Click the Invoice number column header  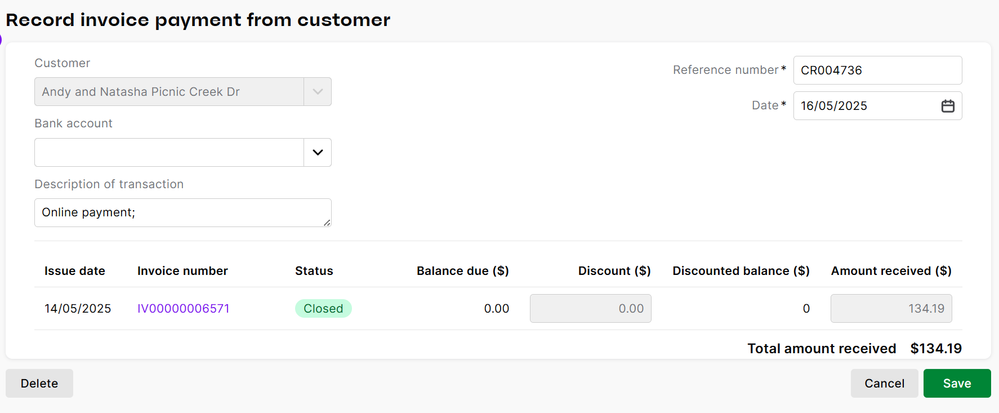point(182,271)
